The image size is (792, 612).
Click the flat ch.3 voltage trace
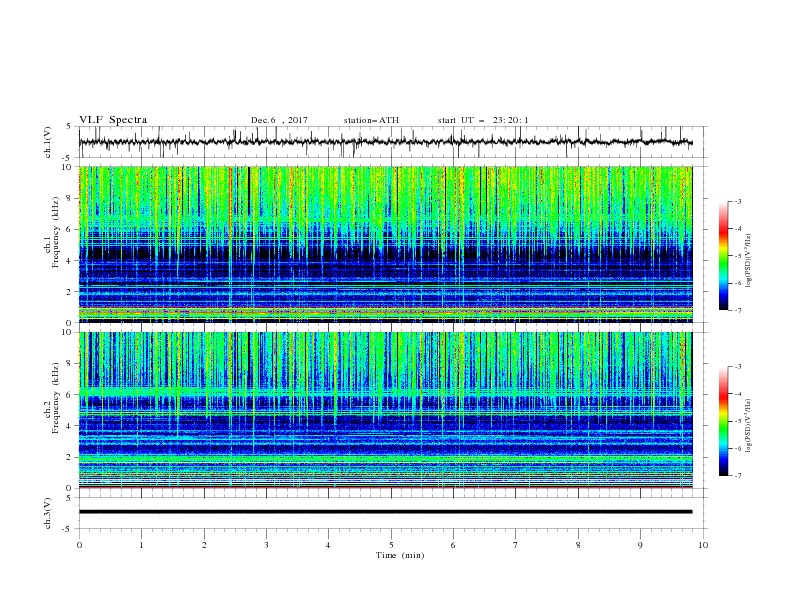pos(385,512)
